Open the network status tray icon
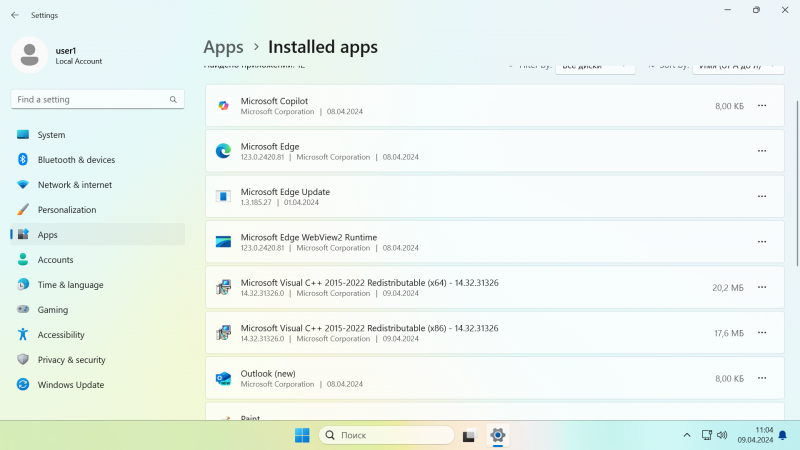 point(707,435)
